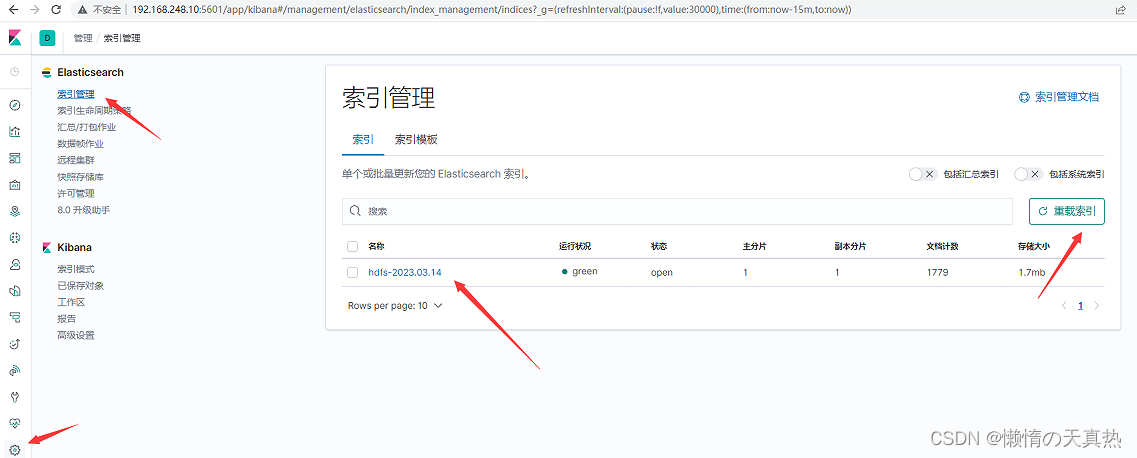The image size is (1137, 458).
Task: Open the D space avatar selector
Action: (47, 38)
